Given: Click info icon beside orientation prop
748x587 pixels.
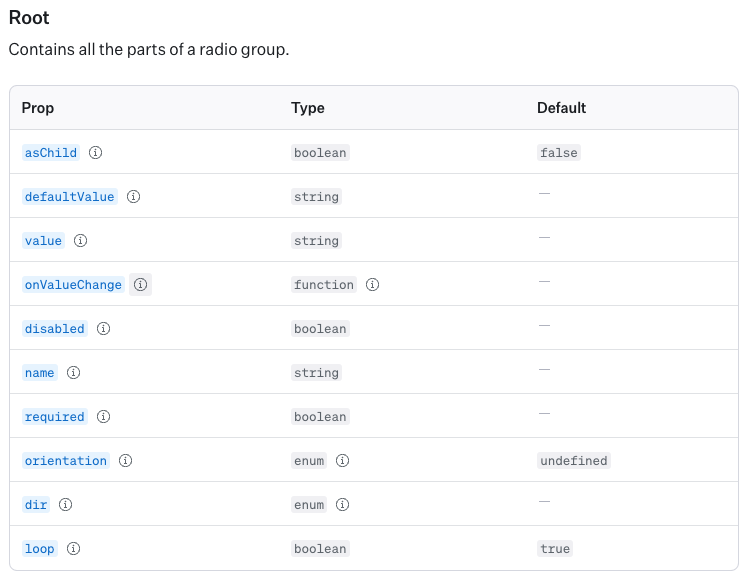Looking at the screenshot, I should click(126, 461).
